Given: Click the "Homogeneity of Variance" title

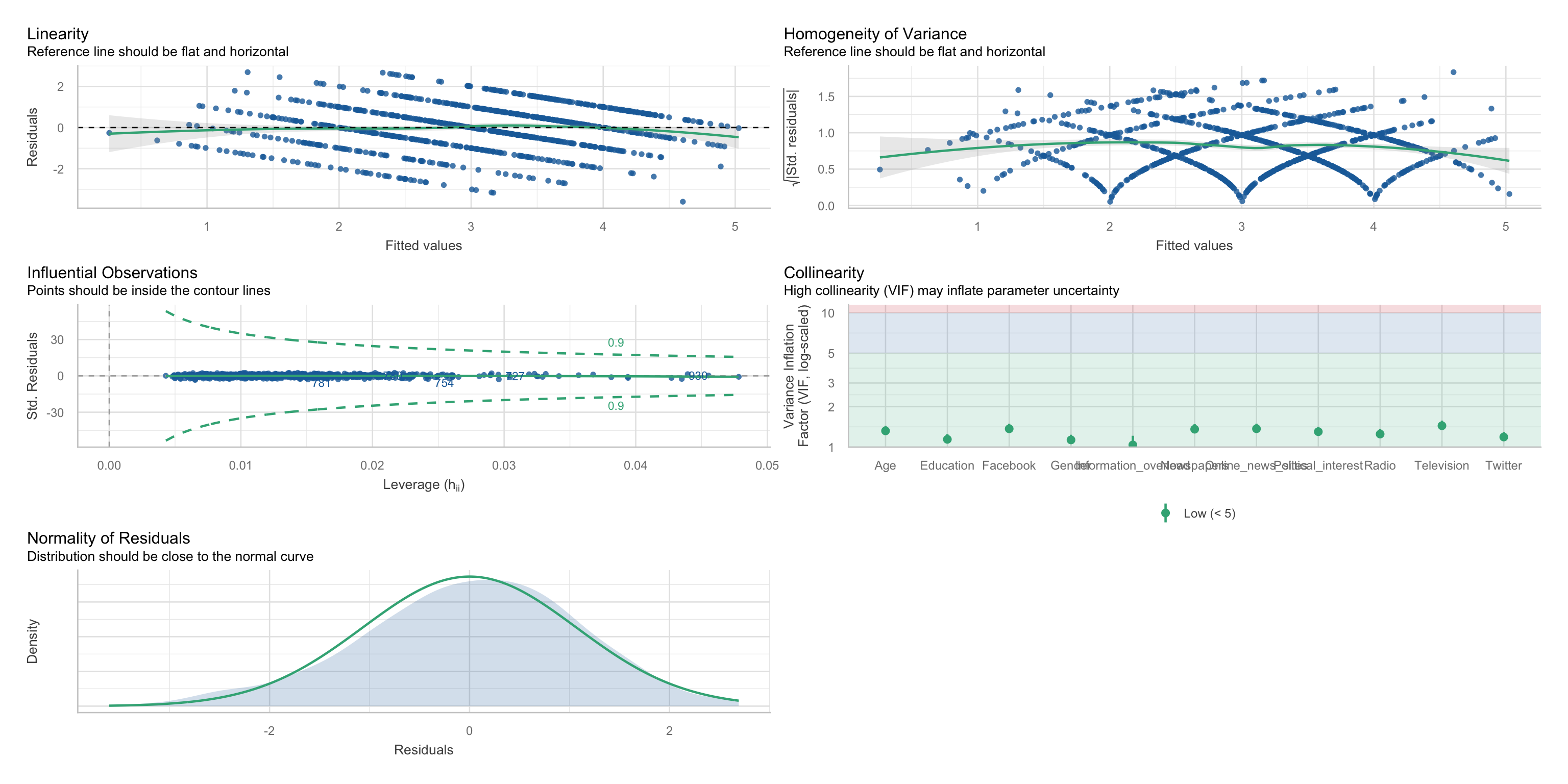Looking at the screenshot, I should [875, 34].
